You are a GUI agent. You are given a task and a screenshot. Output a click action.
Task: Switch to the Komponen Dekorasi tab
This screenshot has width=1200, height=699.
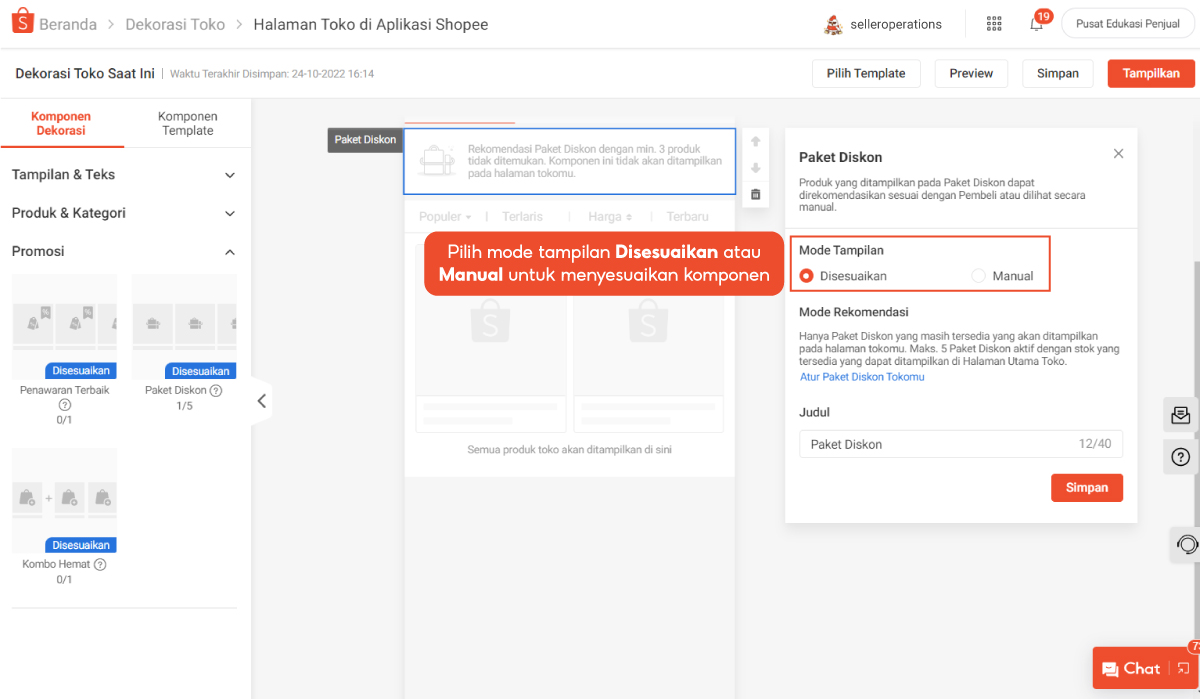pyautogui.click(x=61, y=123)
